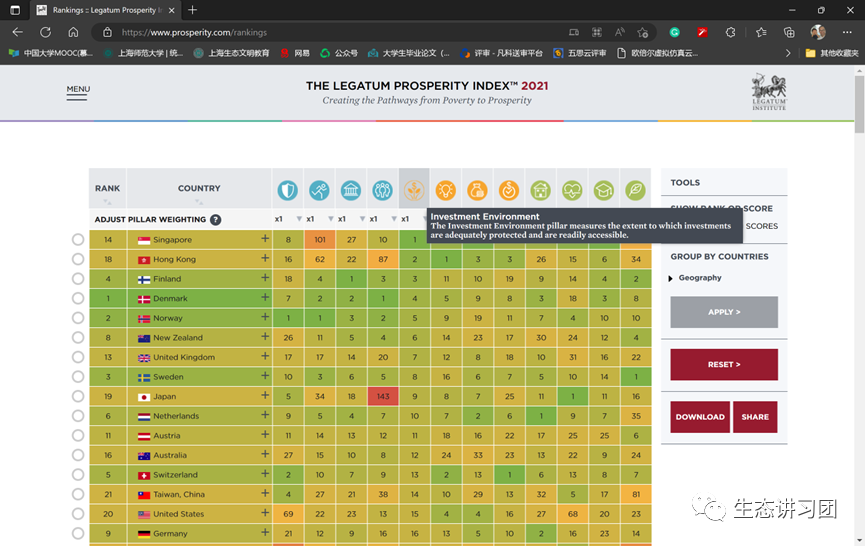Open the browser Collections icon
865x546 pixels.
point(789,33)
